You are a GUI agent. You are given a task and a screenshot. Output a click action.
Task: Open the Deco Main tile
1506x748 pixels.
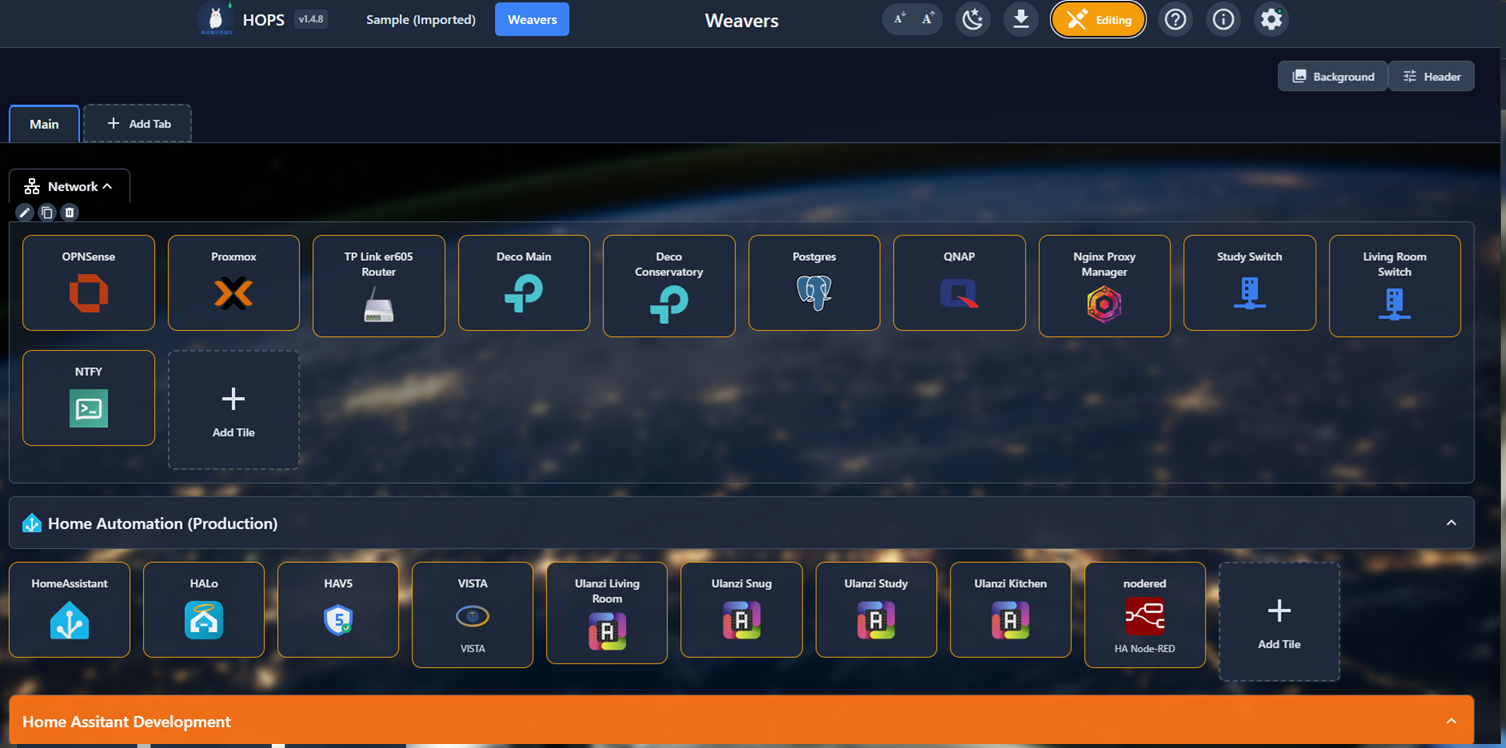[x=524, y=283]
